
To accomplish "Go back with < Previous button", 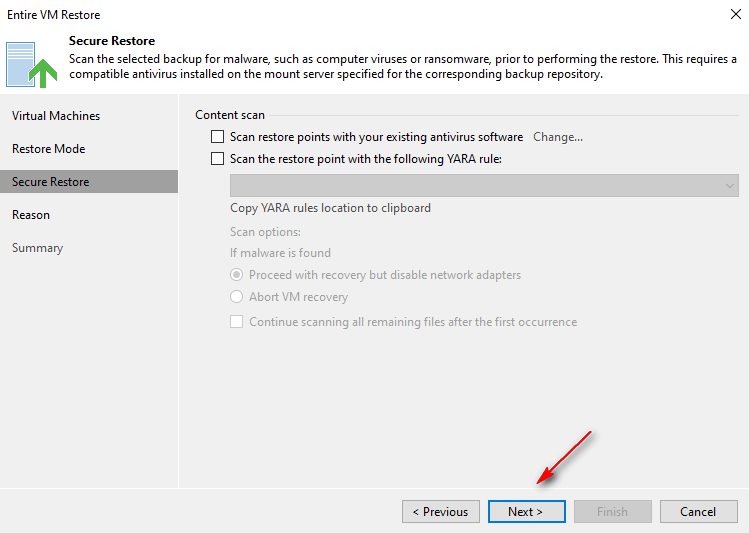I will tap(440, 512).
